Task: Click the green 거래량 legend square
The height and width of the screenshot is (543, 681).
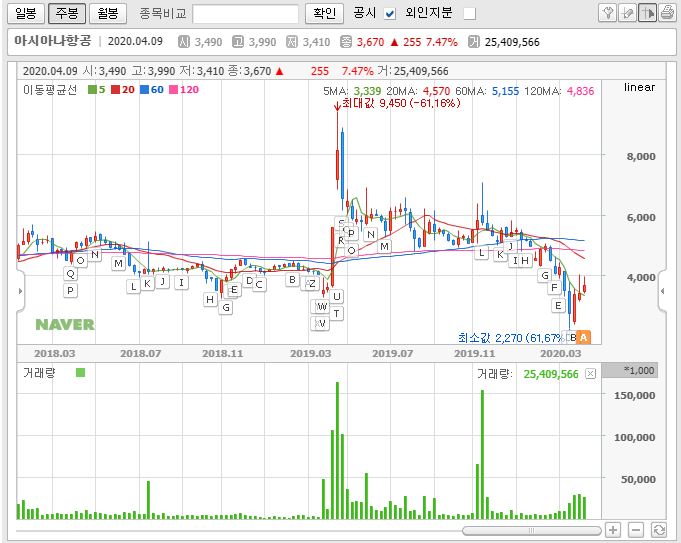Action: pyautogui.click(x=80, y=373)
